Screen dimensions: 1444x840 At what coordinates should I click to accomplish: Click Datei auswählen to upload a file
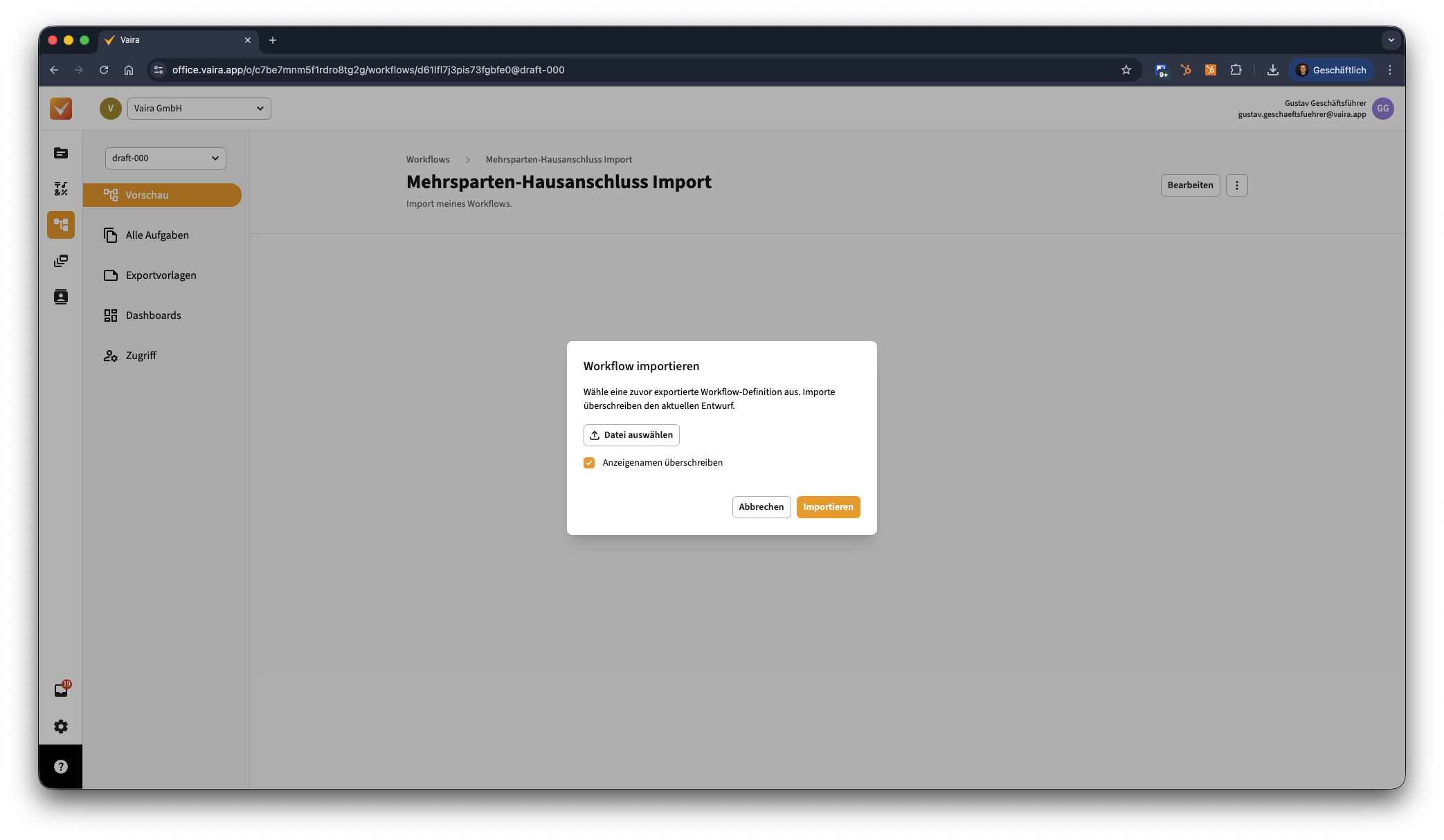631,435
